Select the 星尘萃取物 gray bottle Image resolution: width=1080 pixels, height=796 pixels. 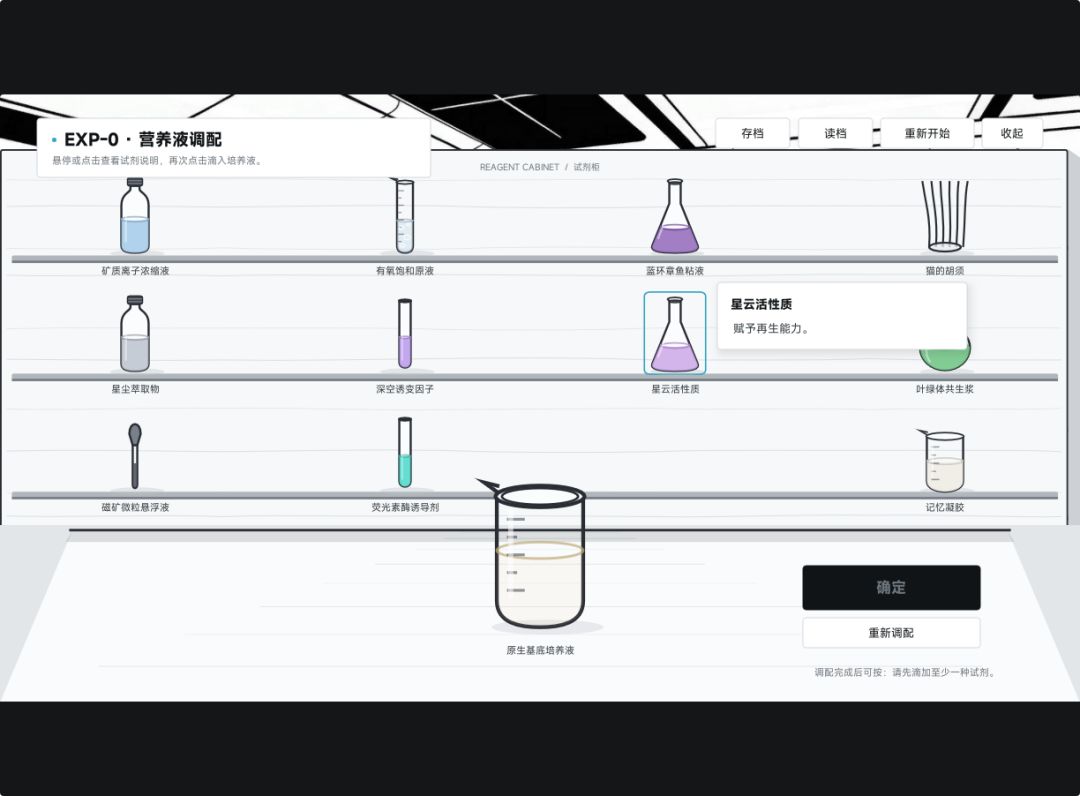[x=135, y=334]
